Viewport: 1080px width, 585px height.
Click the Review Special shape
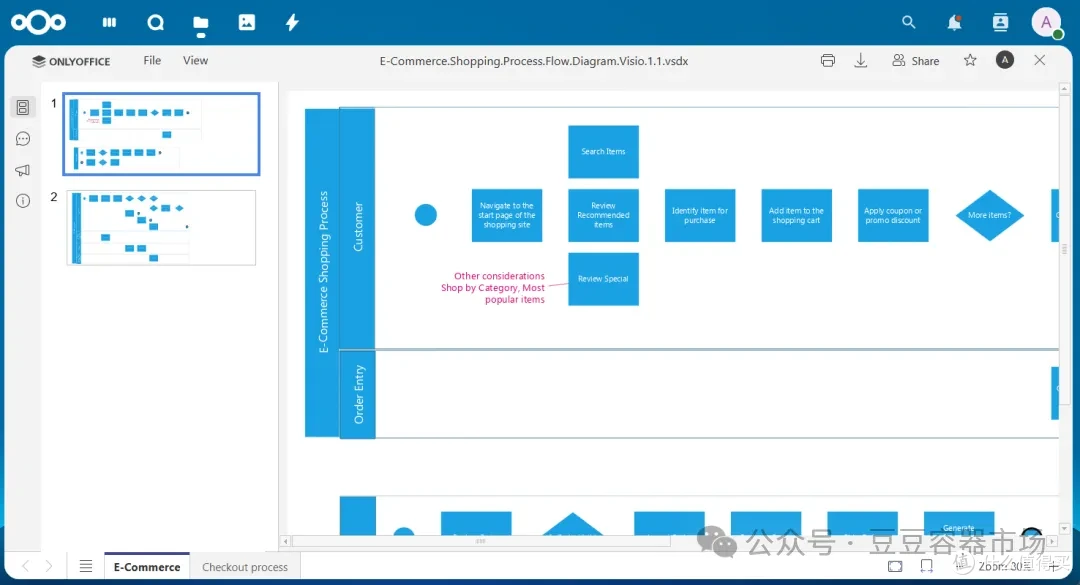(x=603, y=279)
